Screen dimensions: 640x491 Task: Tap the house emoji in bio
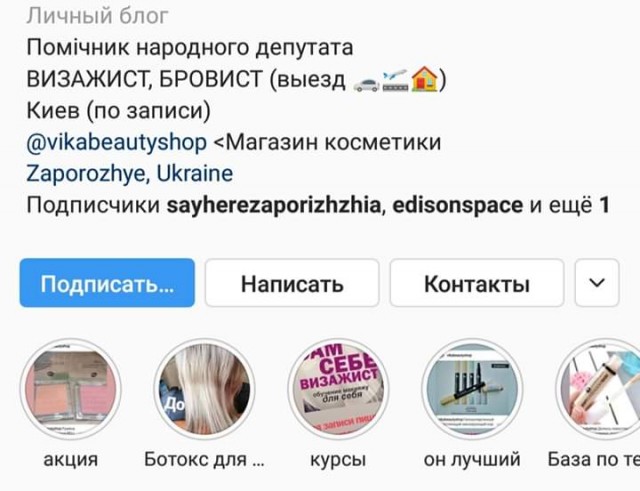click(425, 79)
